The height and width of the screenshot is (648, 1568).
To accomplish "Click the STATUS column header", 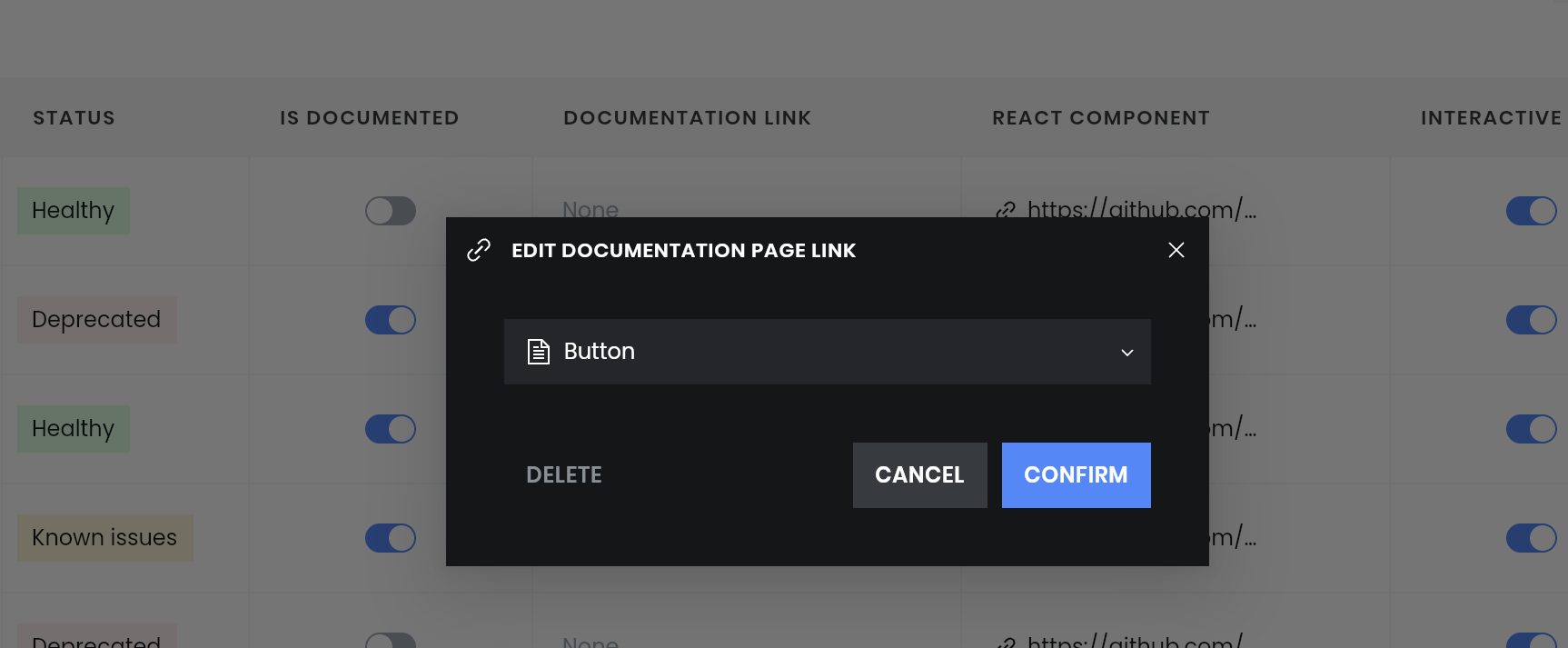I will (74, 118).
